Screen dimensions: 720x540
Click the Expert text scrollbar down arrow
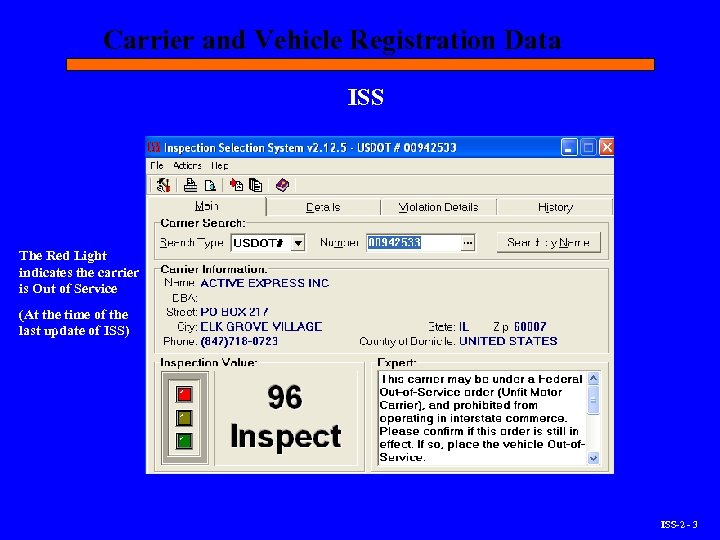point(593,458)
